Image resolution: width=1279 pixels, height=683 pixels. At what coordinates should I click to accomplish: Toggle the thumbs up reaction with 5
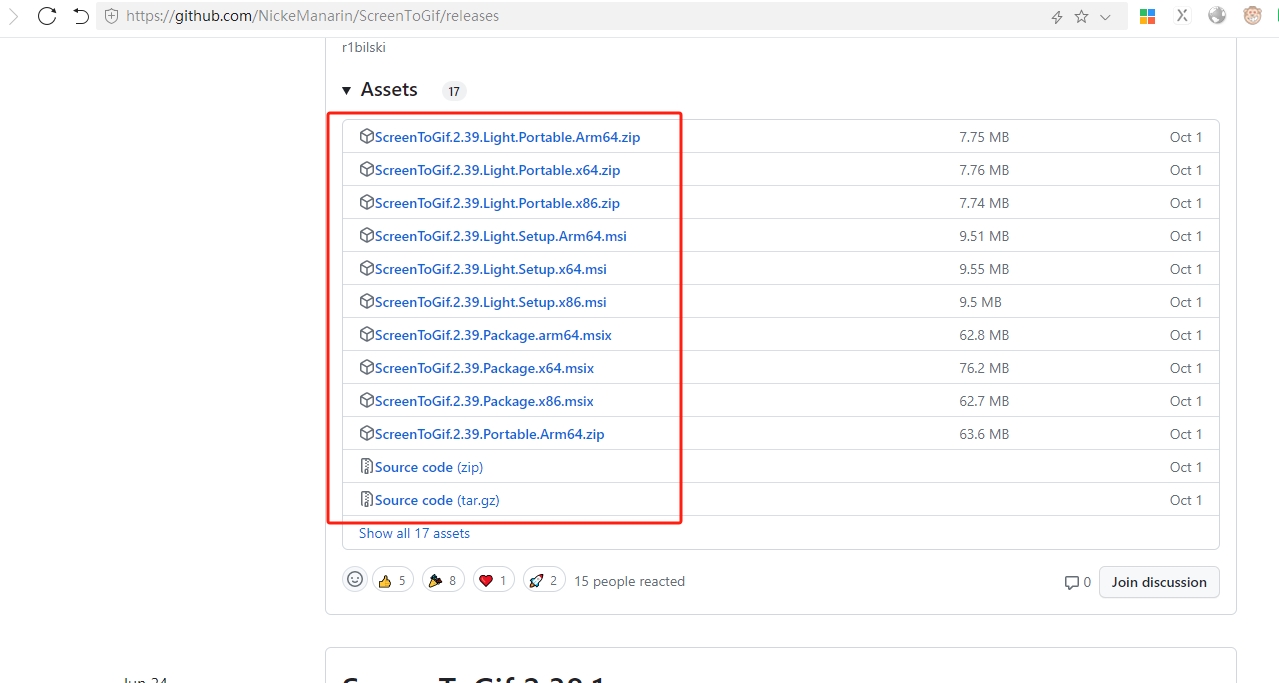393,580
